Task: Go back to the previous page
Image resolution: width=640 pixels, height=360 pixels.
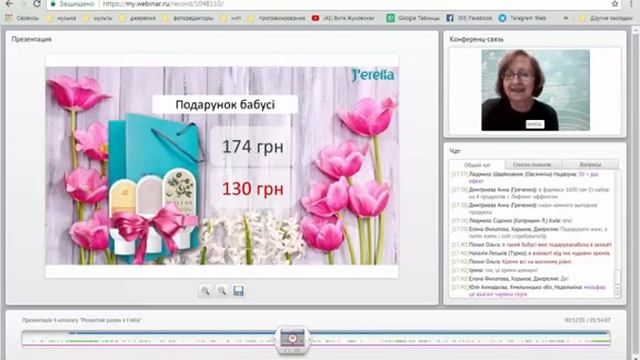Action: [9, 4]
